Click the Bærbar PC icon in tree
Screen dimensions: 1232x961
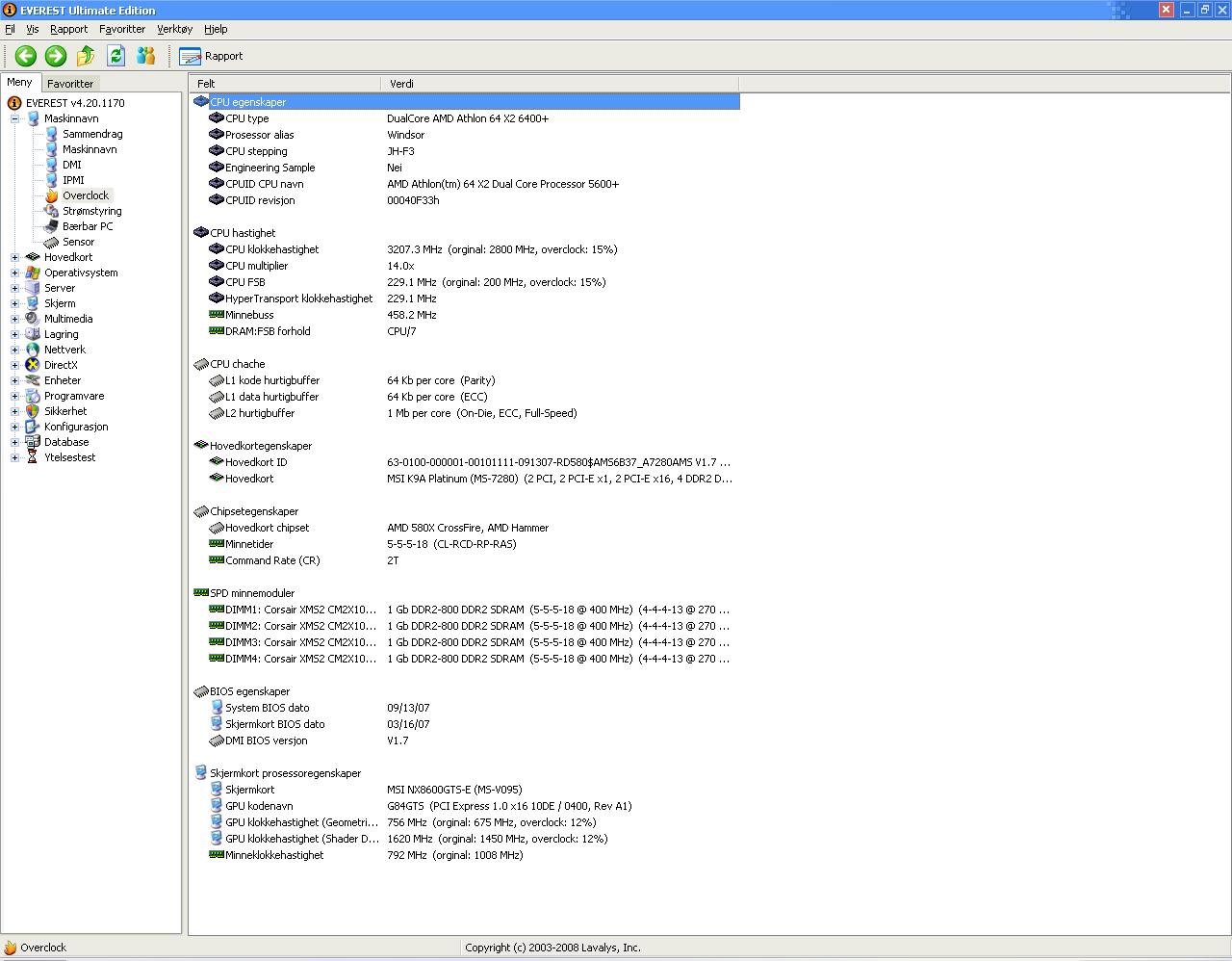[51, 226]
